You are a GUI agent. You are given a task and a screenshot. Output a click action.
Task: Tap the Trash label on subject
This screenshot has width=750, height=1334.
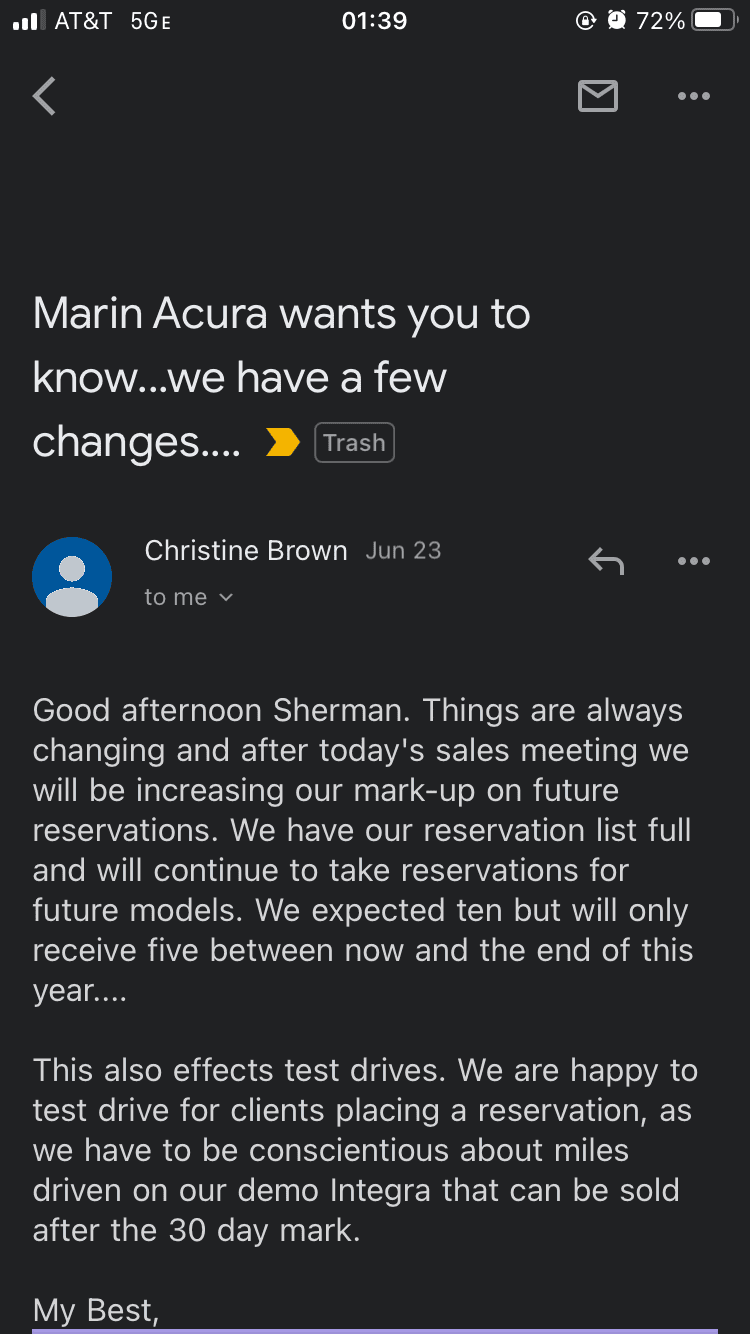(x=354, y=443)
